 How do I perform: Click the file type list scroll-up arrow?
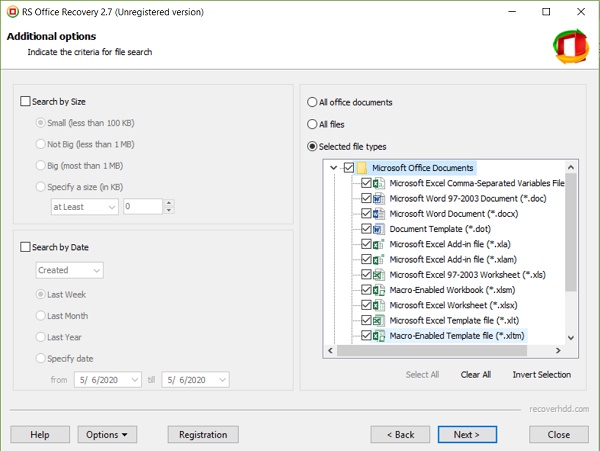pyautogui.click(x=571, y=167)
